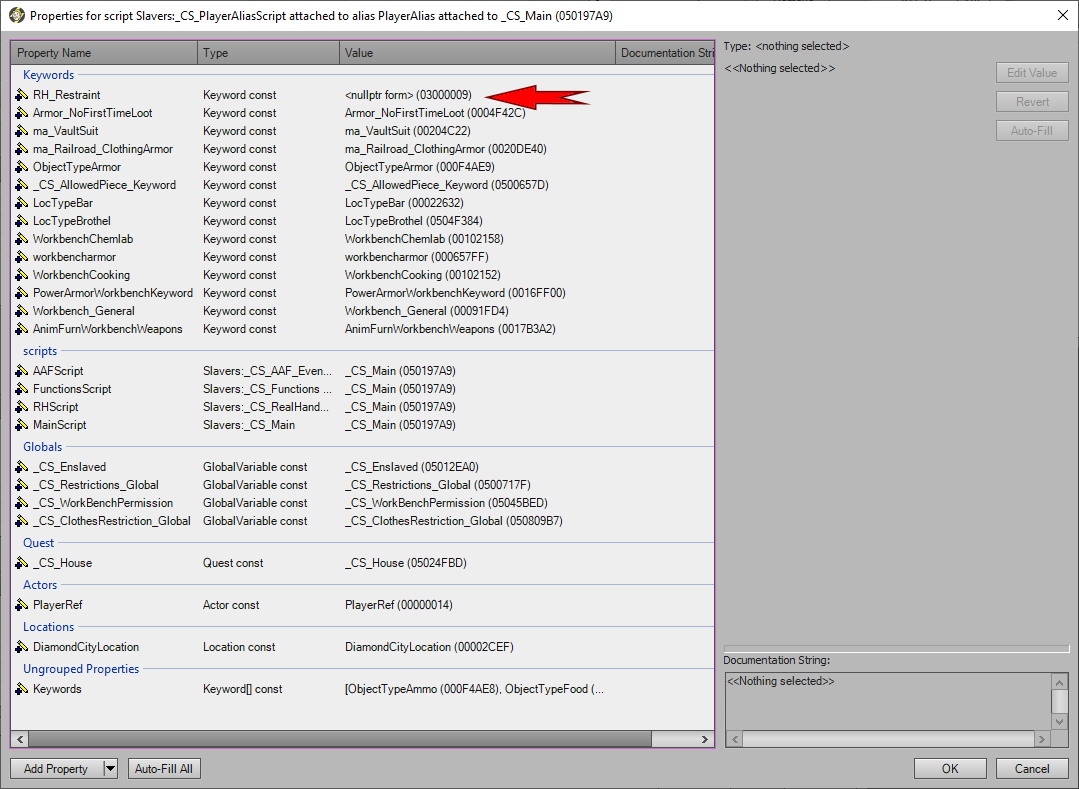Cancel the properties dialog

pyautogui.click(x=1032, y=768)
